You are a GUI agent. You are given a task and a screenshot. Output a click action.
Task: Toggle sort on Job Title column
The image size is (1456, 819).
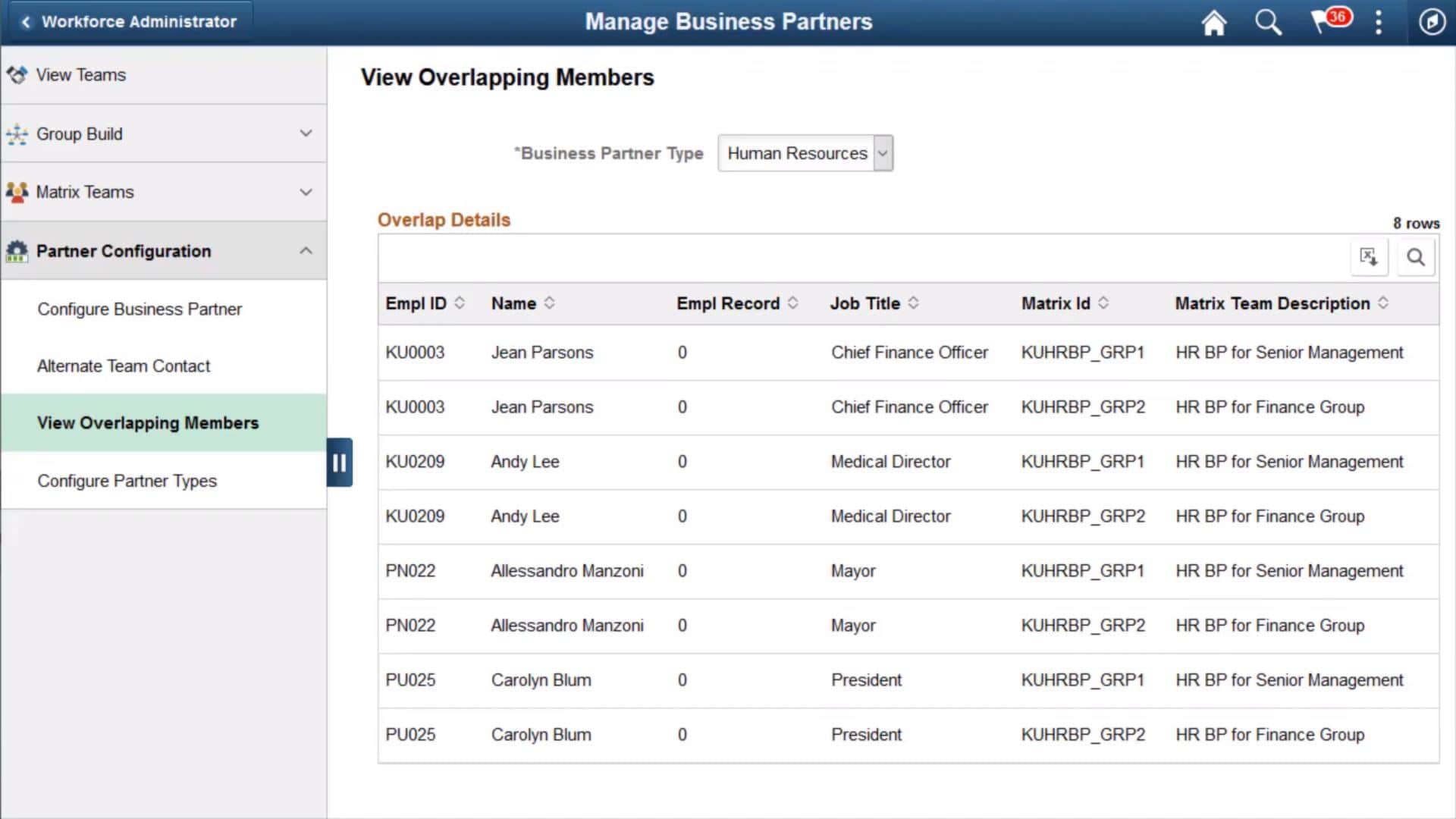[x=914, y=303]
